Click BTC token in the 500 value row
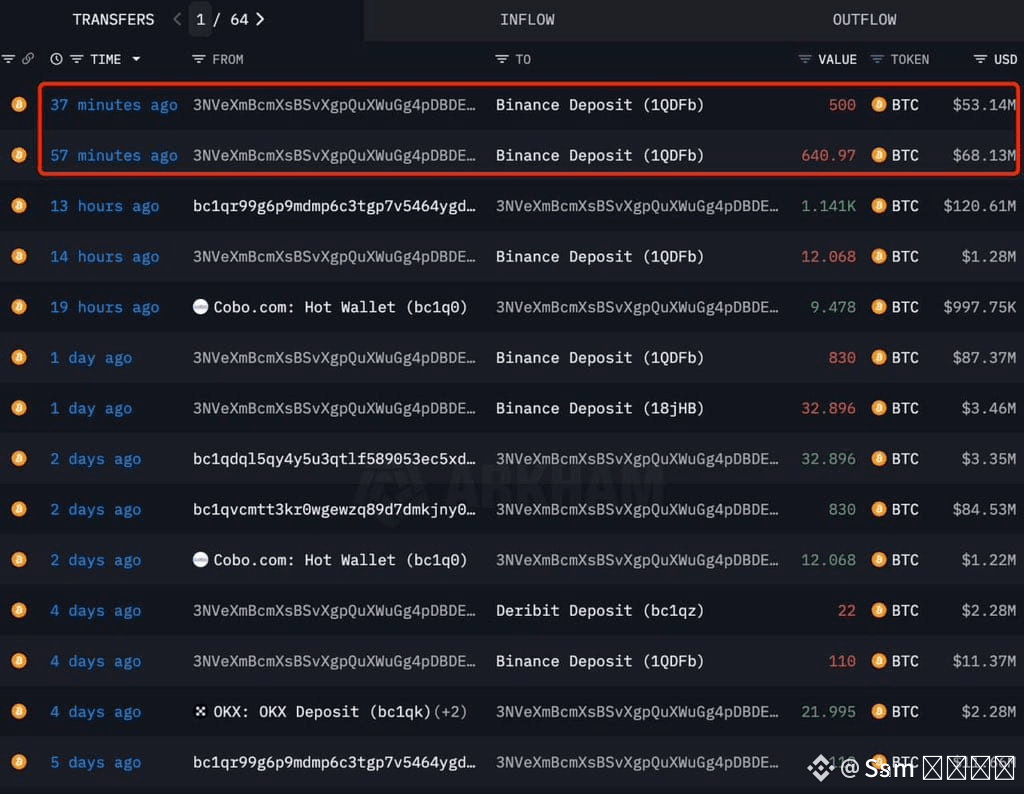 click(x=895, y=104)
